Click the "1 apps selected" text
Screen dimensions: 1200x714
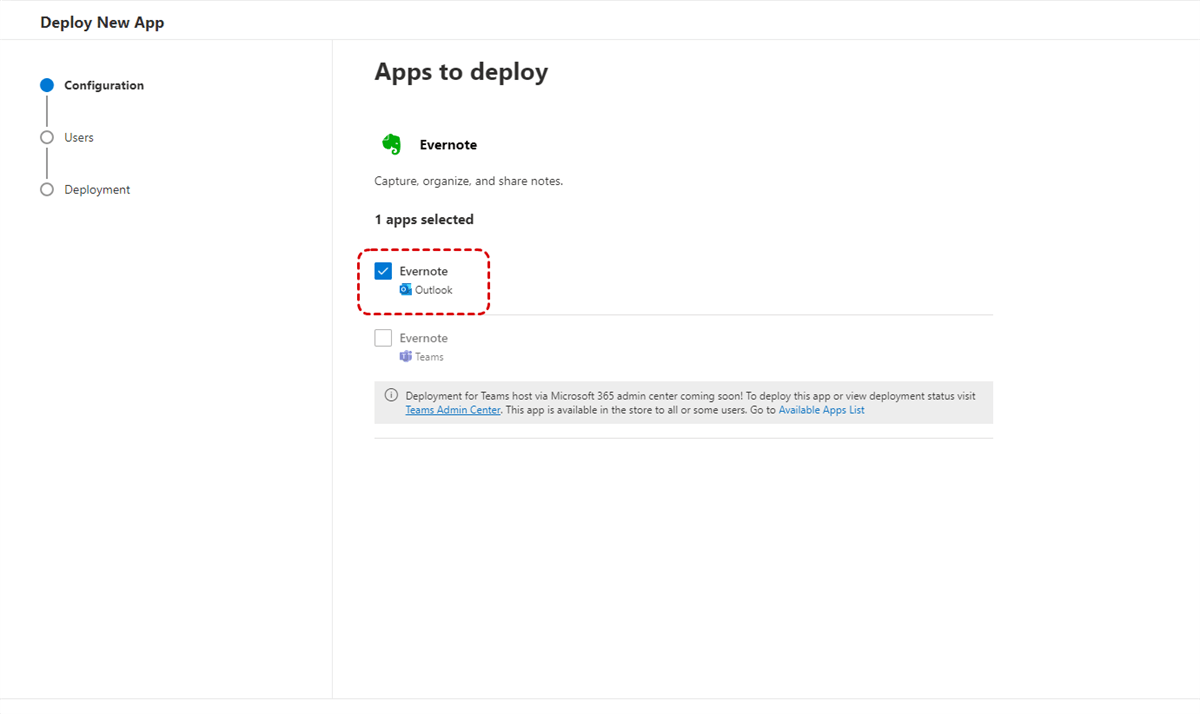click(424, 220)
